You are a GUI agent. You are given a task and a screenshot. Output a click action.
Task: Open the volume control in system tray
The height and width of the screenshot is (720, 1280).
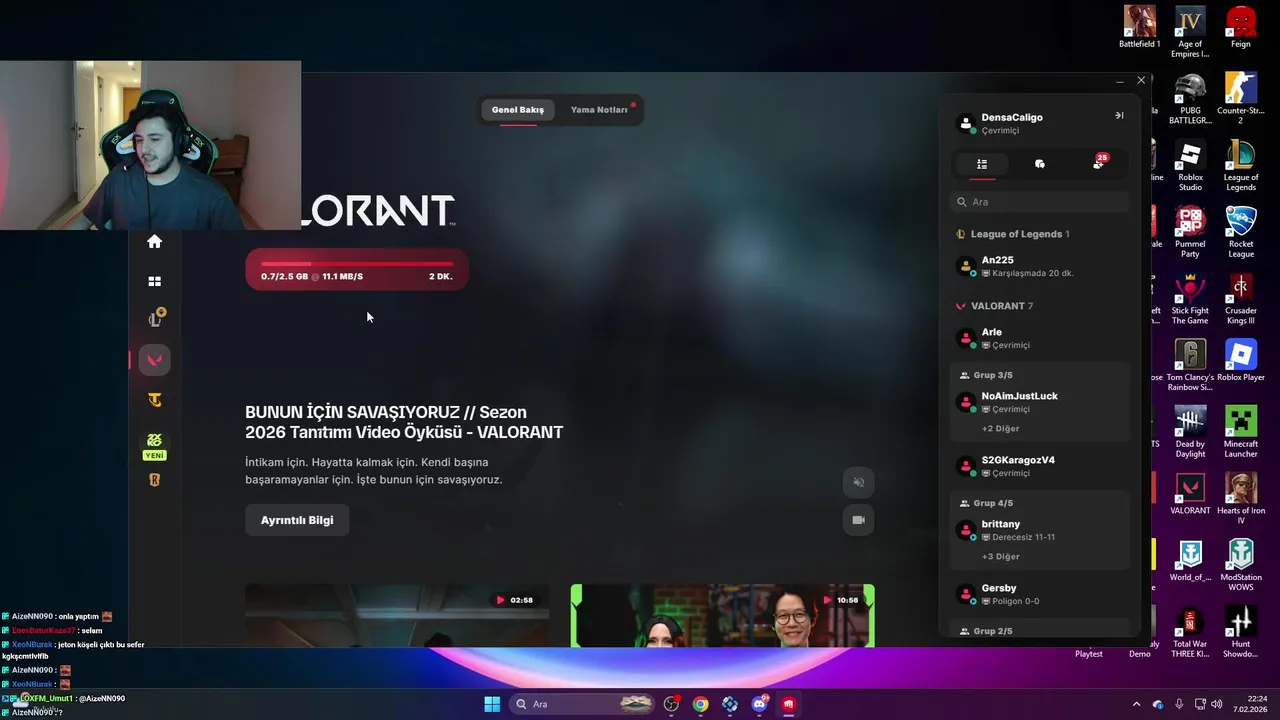[x=1217, y=704]
